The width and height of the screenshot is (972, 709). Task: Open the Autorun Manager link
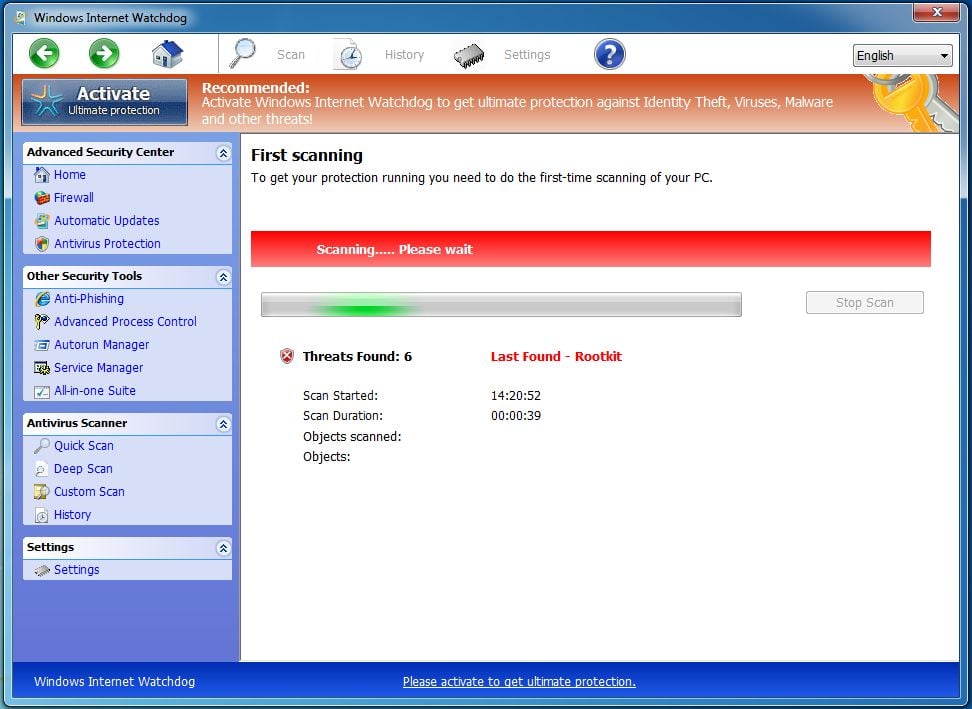(x=102, y=345)
